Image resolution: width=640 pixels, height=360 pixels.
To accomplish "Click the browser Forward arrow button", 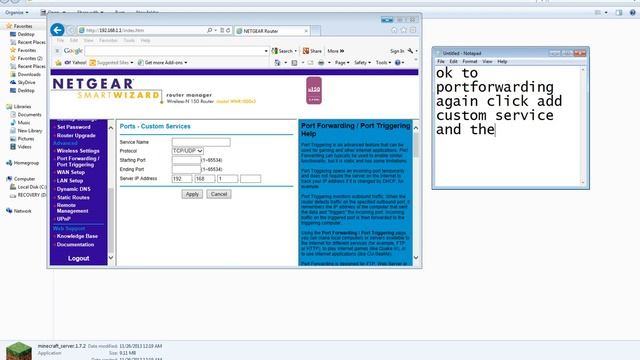I will click(71, 30).
